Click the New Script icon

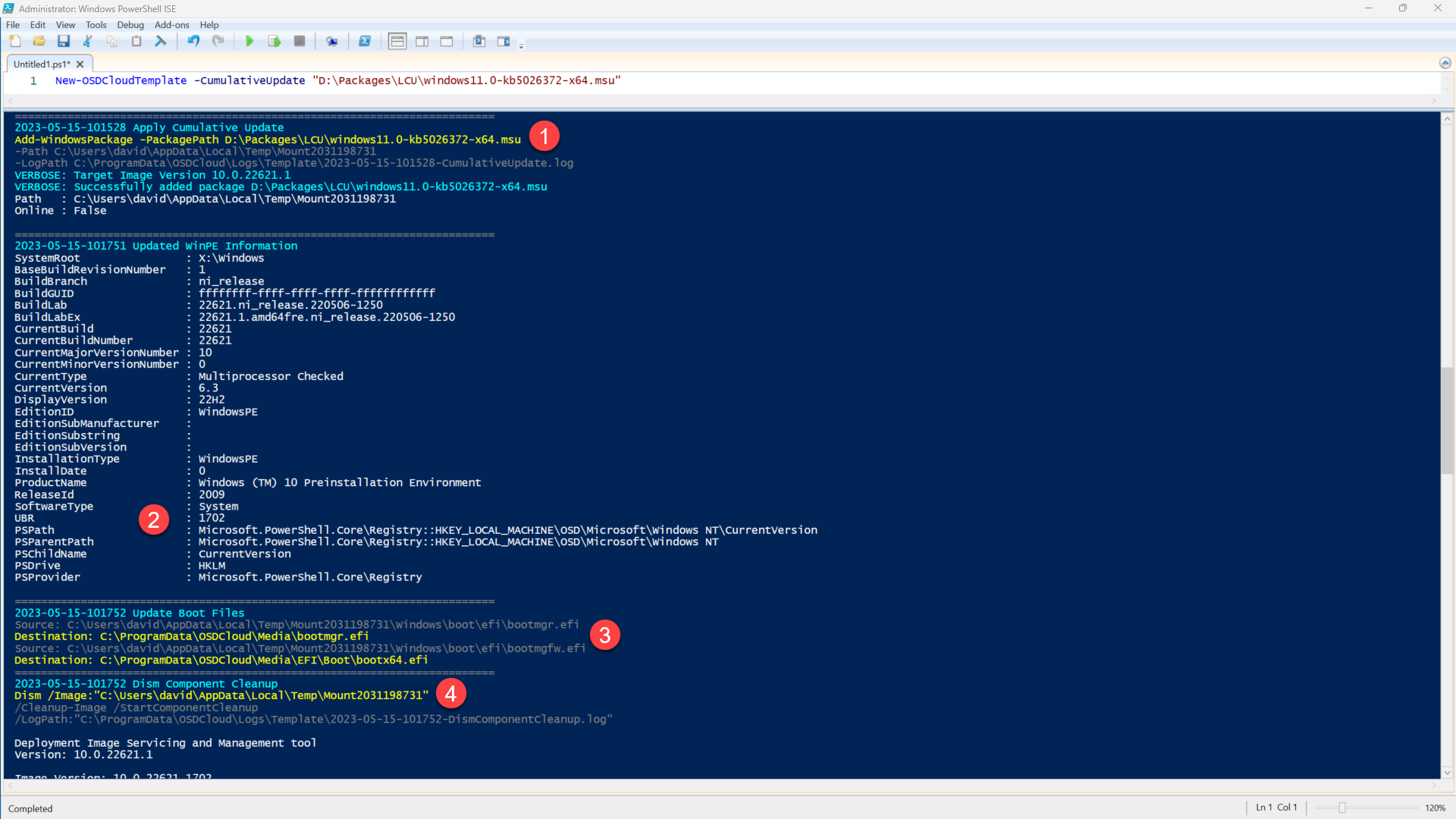[14, 42]
